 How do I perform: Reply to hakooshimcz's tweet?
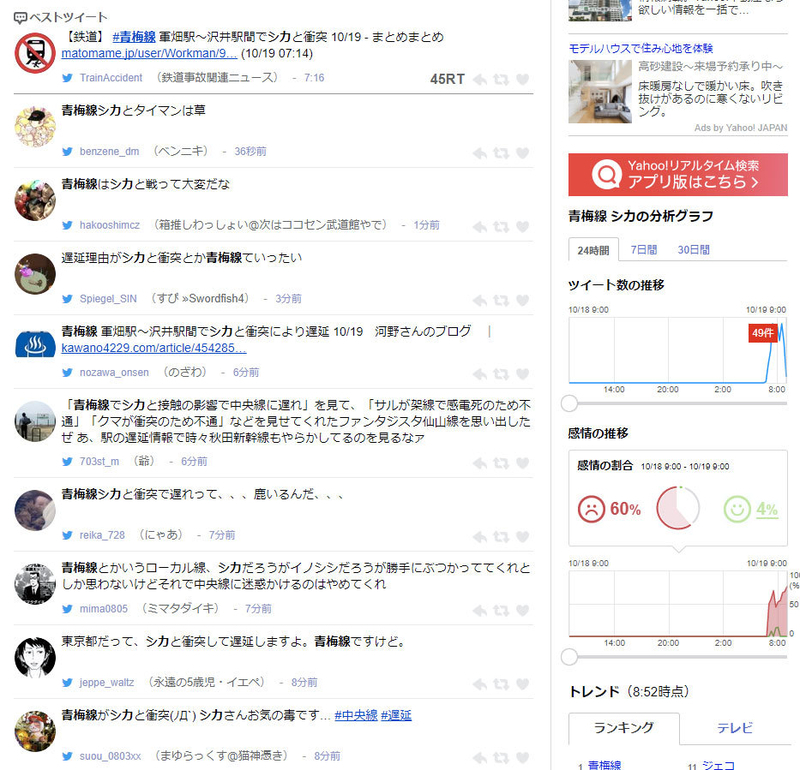pyautogui.click(x=480, y=227)
